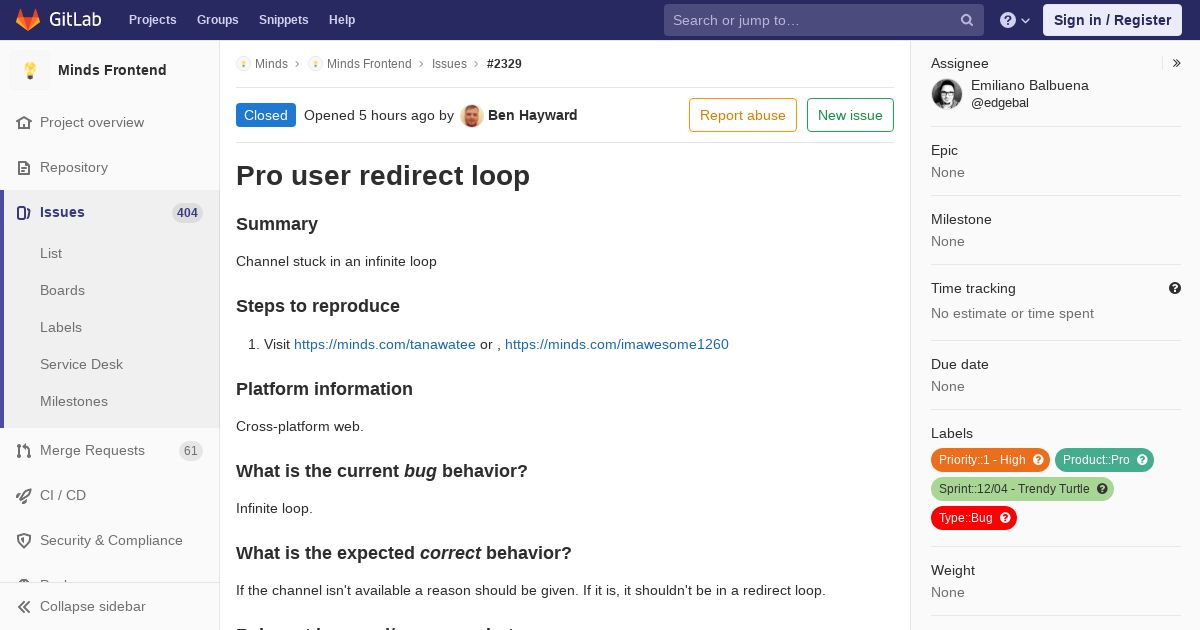Click the Closed status badge
Screen dimensions: 1200x630
tap(266, 115)
